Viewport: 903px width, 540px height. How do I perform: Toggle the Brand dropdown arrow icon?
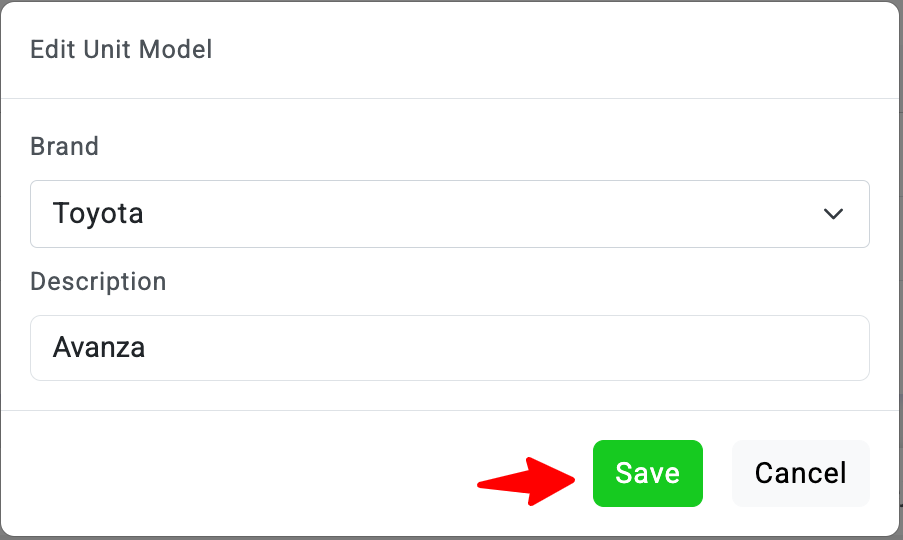[x=833, y=214]
